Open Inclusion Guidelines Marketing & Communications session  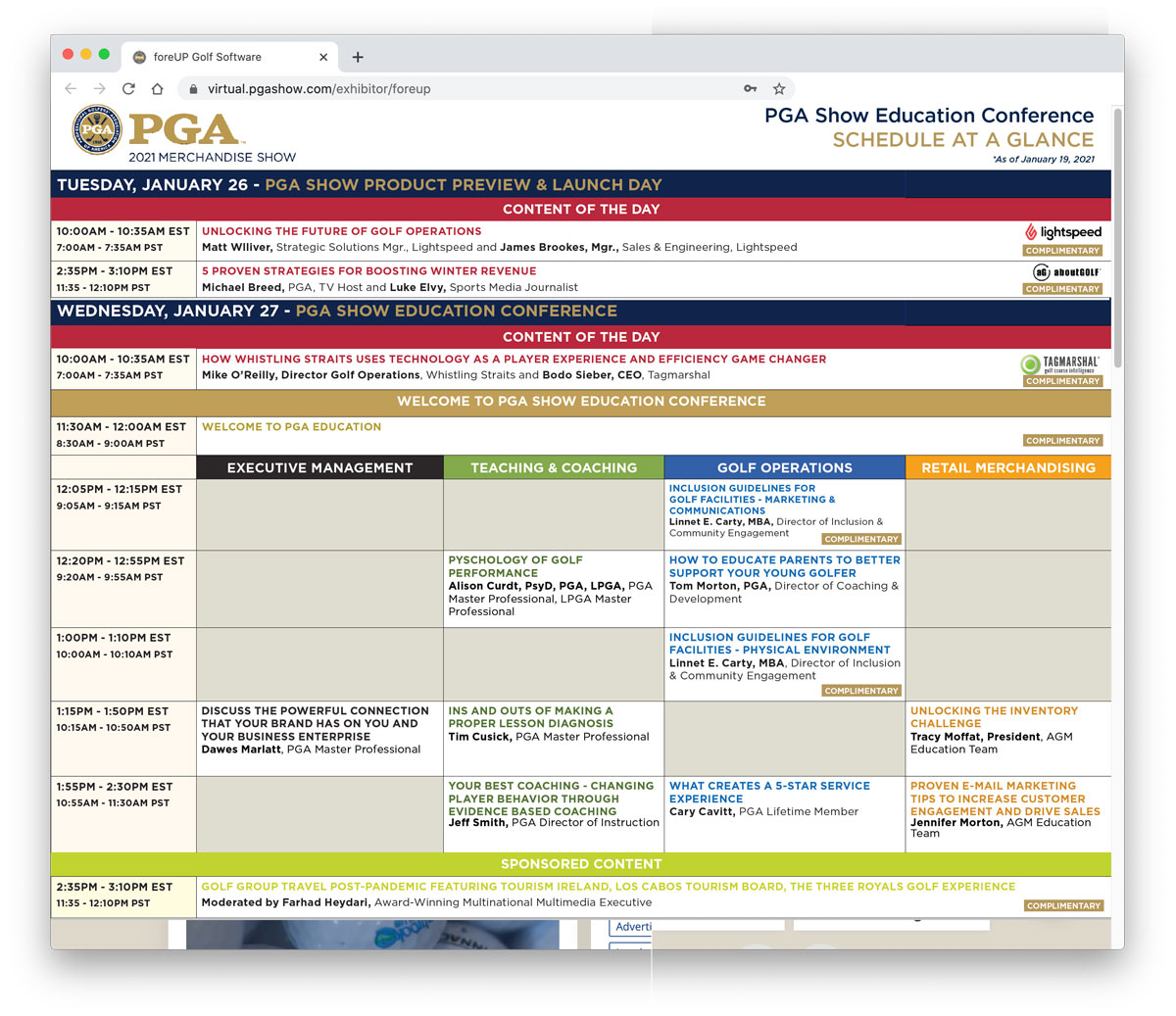(752, 499)
